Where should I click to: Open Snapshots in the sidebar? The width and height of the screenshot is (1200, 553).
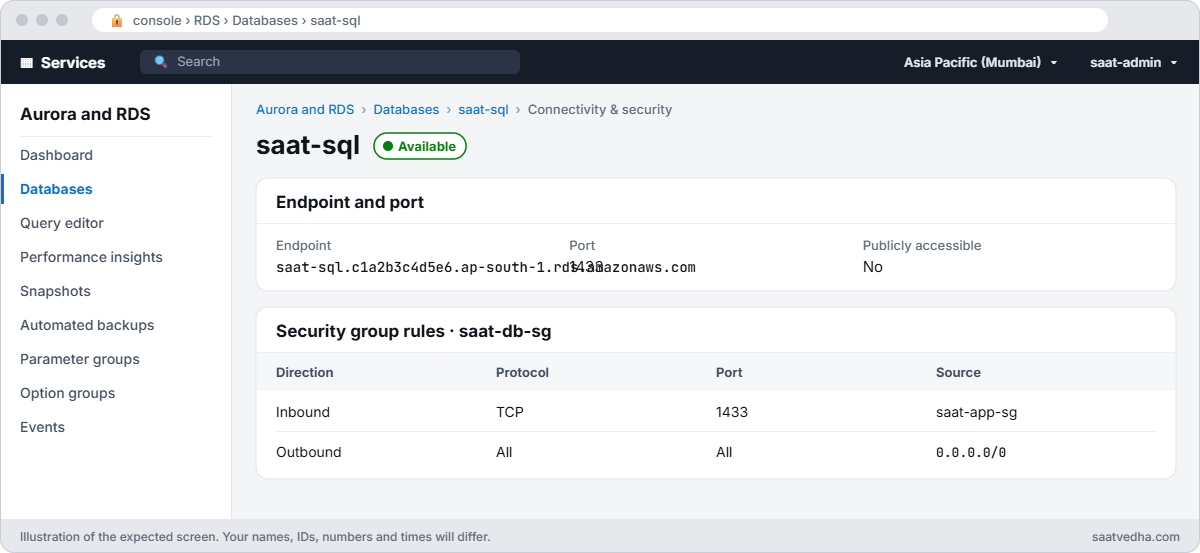point(55,291)
